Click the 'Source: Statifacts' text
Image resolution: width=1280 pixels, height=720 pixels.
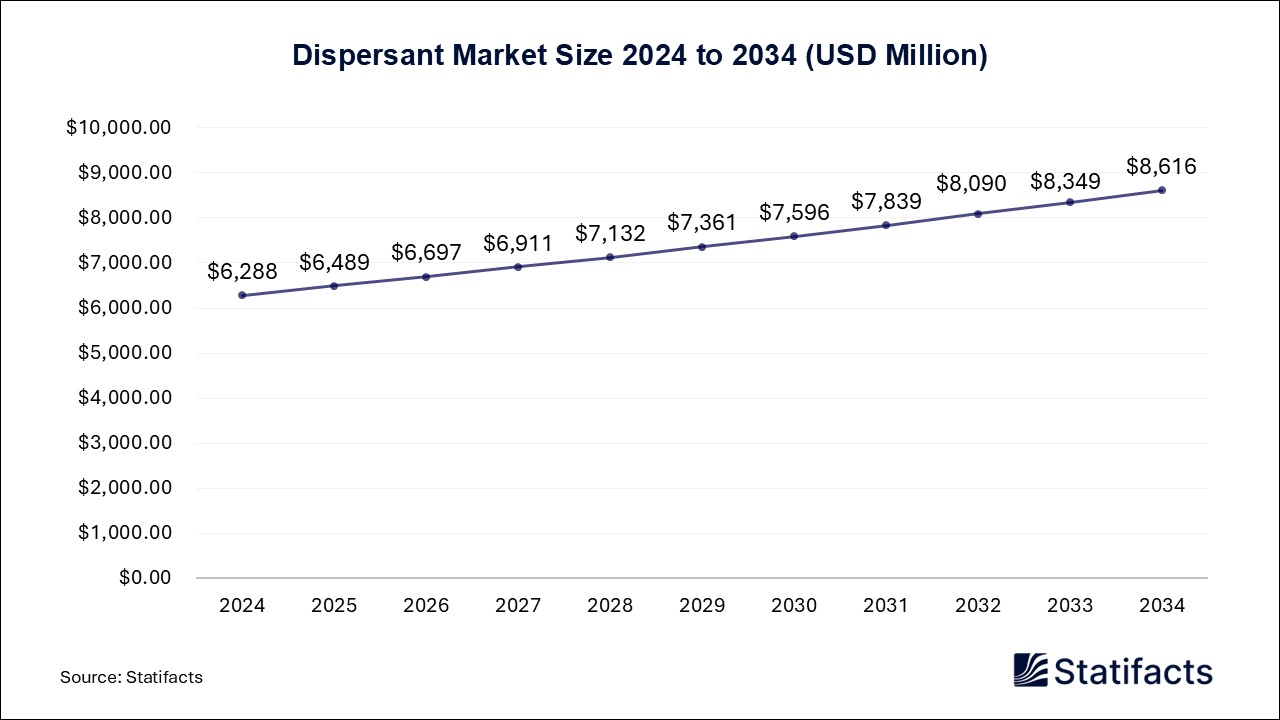(x=131, y=677)
